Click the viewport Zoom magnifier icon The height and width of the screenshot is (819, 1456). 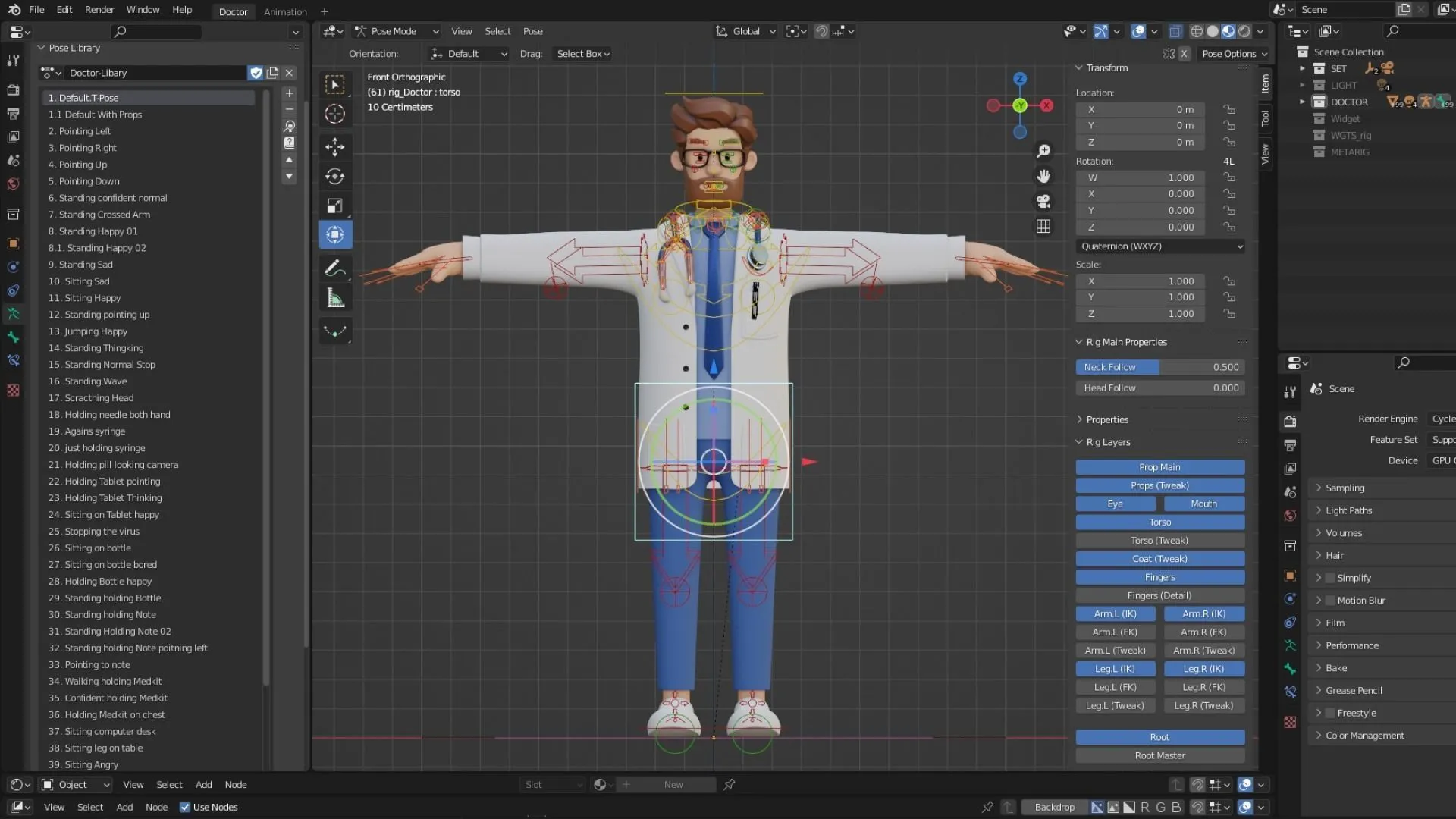coord(1043,151)
